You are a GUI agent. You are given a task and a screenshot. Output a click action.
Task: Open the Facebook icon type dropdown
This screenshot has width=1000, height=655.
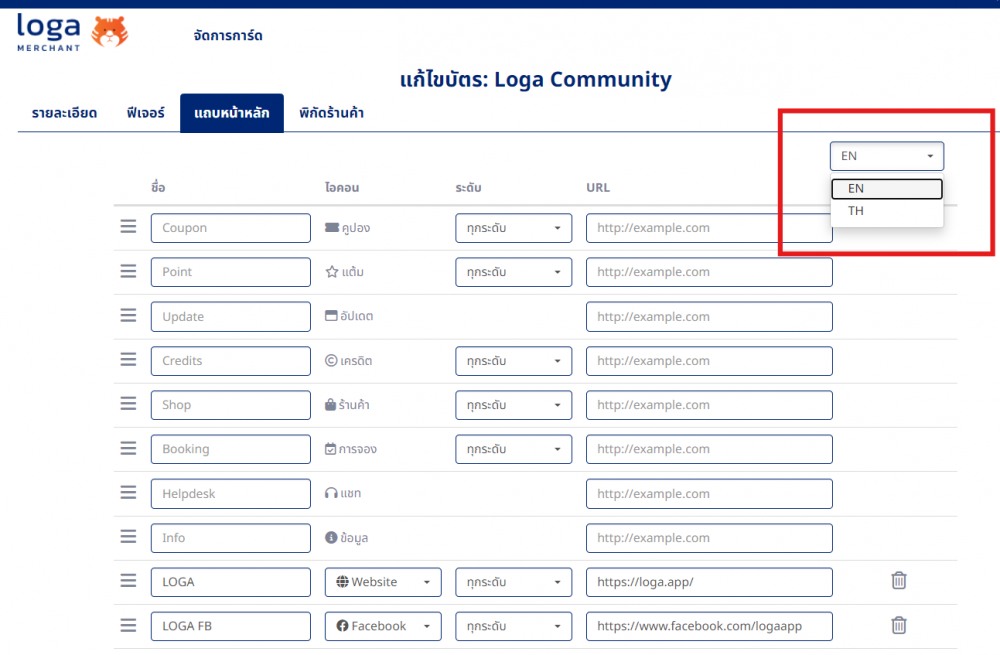383,626
